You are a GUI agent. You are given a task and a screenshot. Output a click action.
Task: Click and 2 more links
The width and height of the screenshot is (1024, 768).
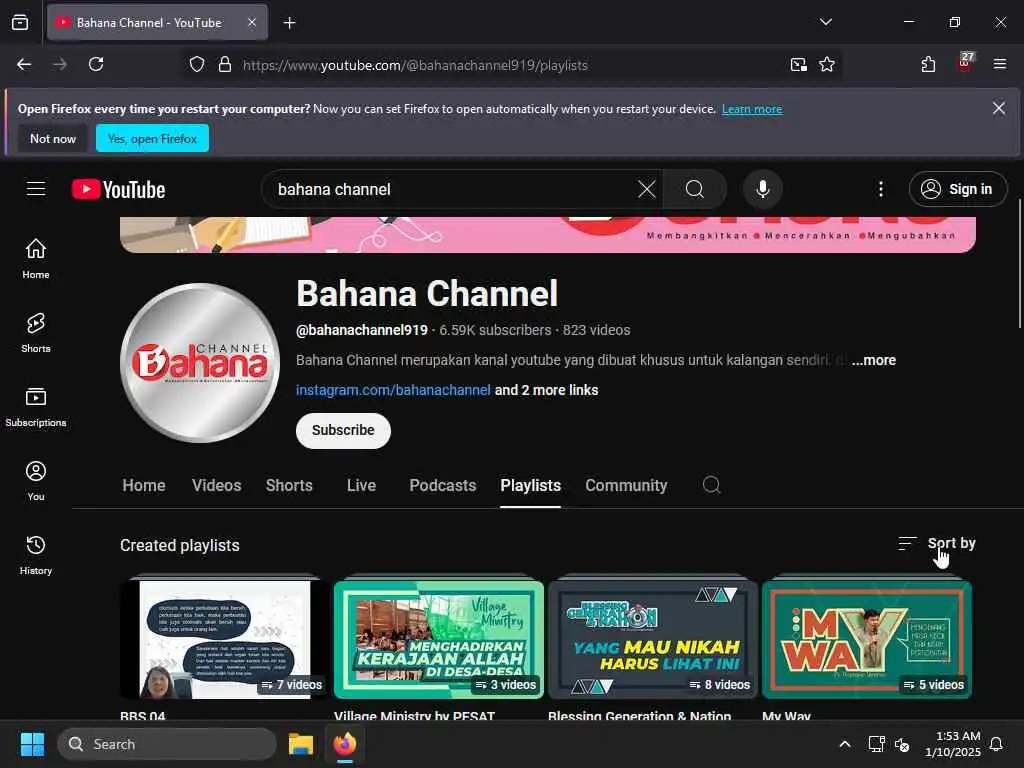(547, 390)
